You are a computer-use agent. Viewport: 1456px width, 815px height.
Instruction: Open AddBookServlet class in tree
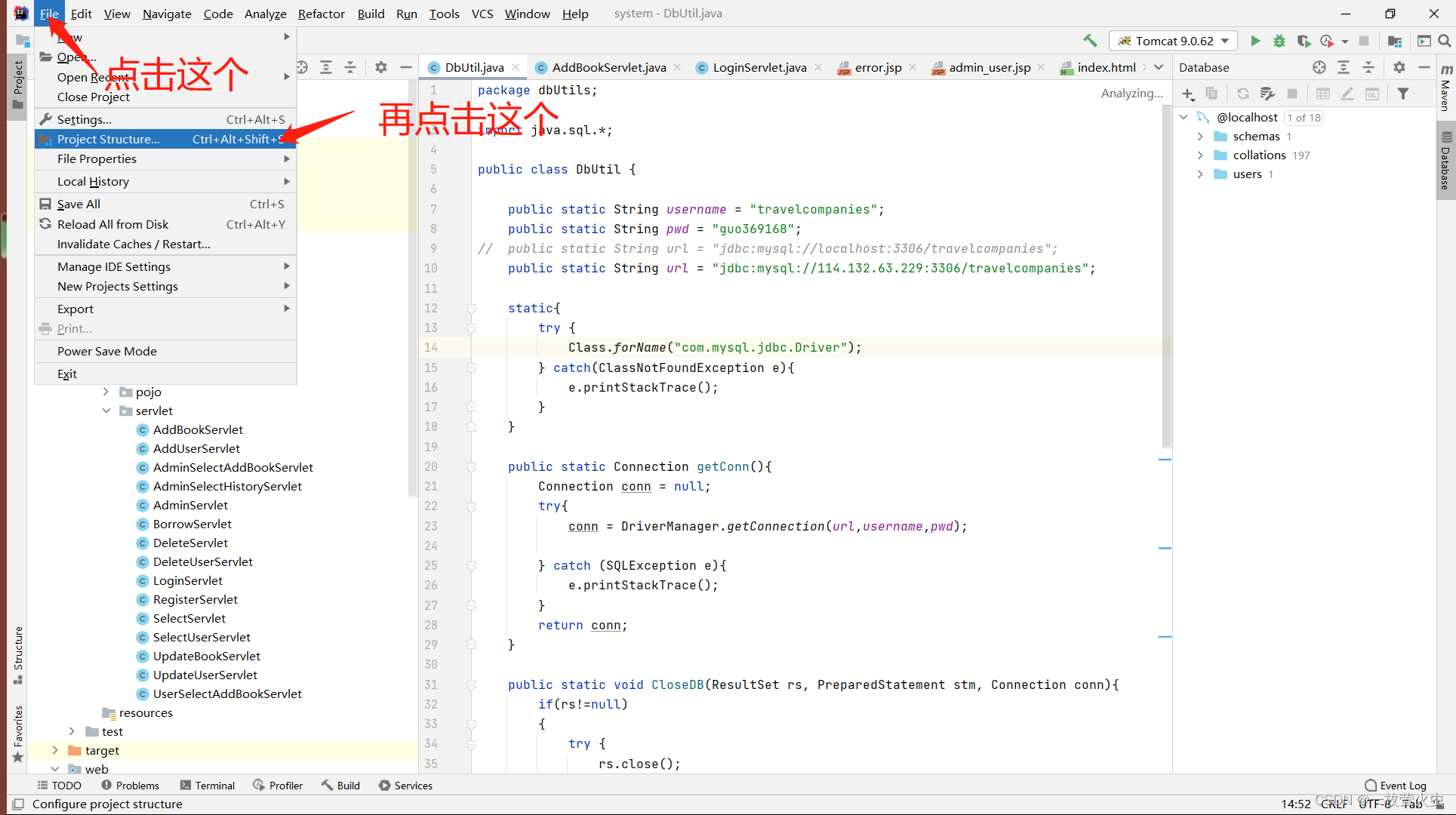point(198,429)
